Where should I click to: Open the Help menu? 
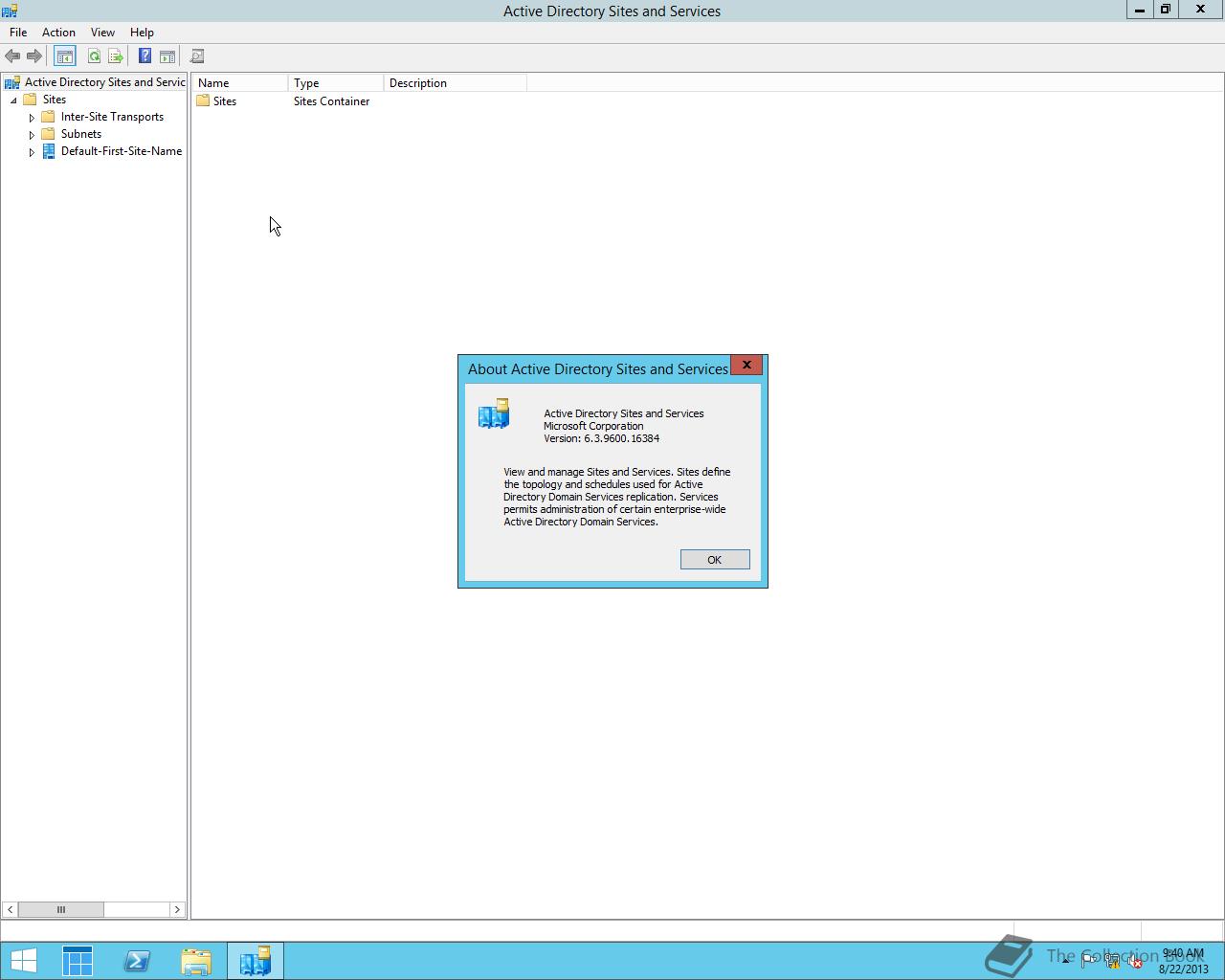(x=142, y=33)
